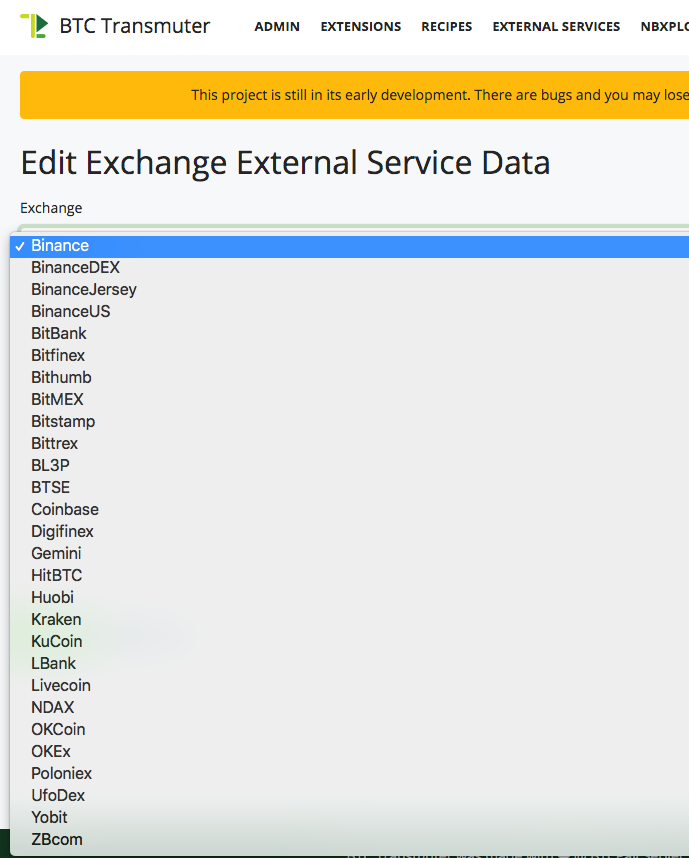Open the EXTENSIONS menu item

click(x=361, y=26)
